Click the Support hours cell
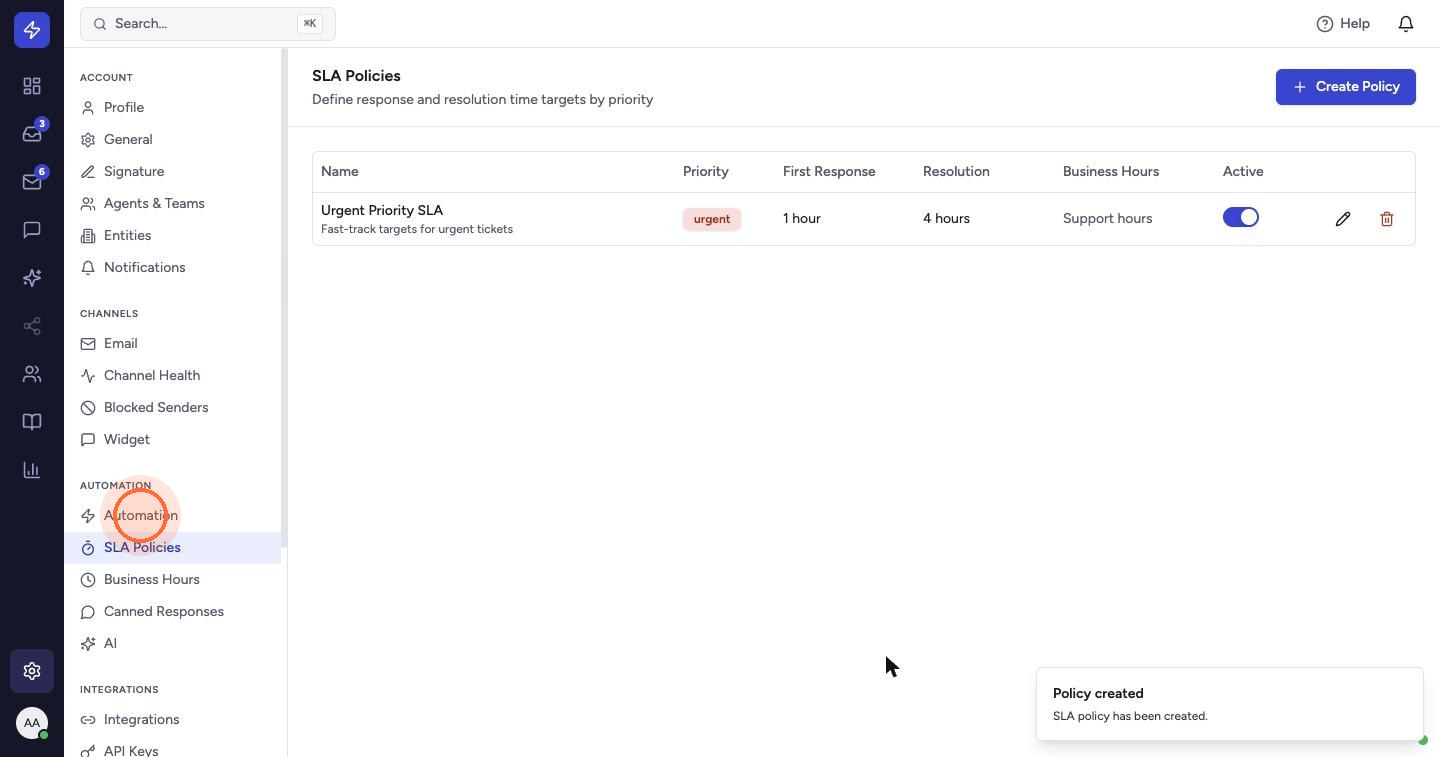This screenshot has height=757, width=1440. point(1107,219)
